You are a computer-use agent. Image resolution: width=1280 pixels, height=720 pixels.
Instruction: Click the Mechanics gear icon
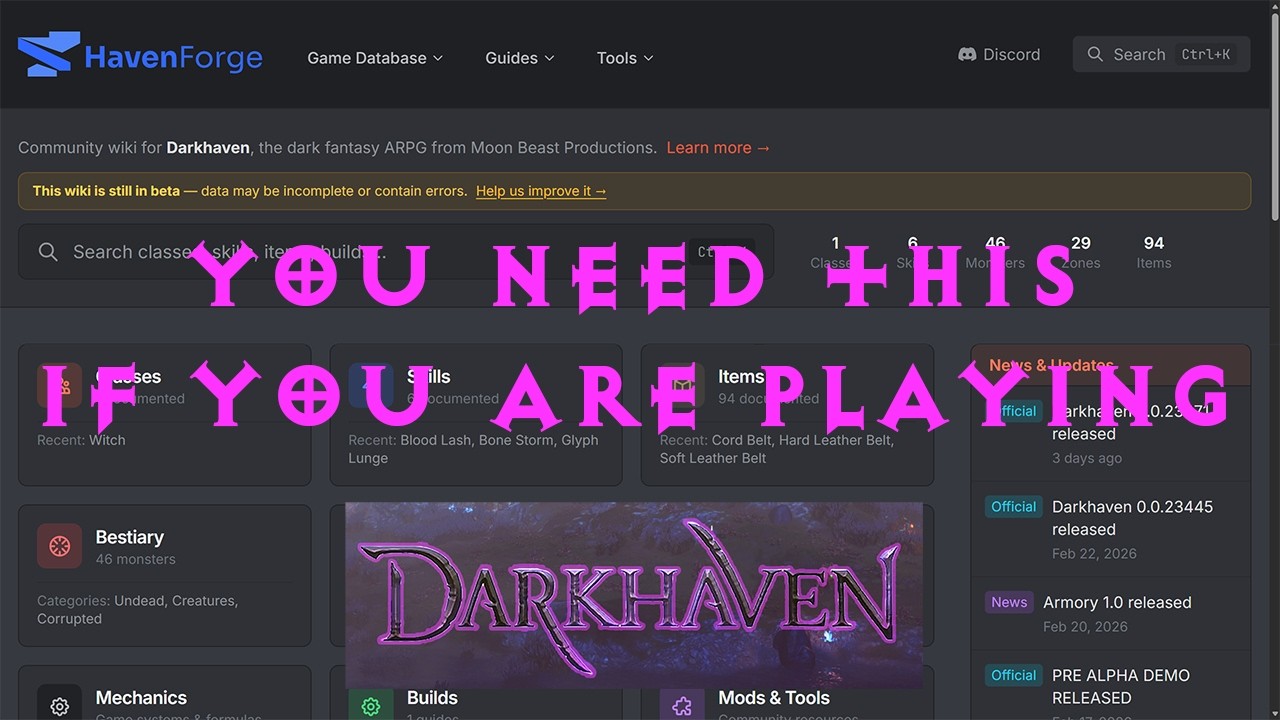pos(59,706)
